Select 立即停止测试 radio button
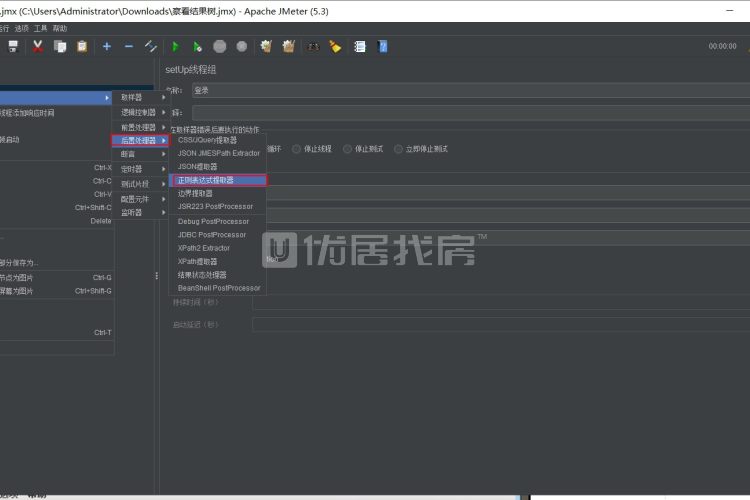 tap(398, 149)
